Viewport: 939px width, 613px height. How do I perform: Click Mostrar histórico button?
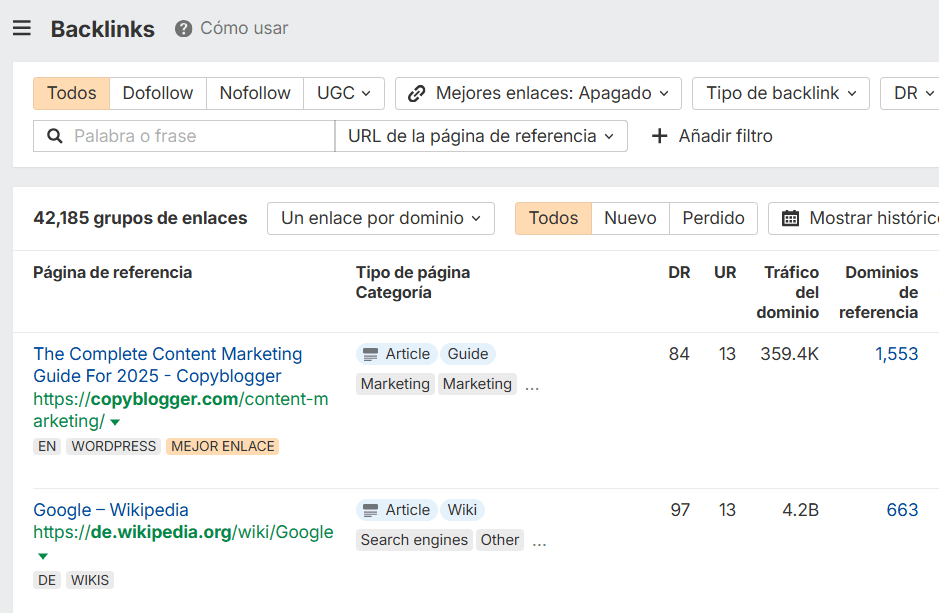pos(854,219)
